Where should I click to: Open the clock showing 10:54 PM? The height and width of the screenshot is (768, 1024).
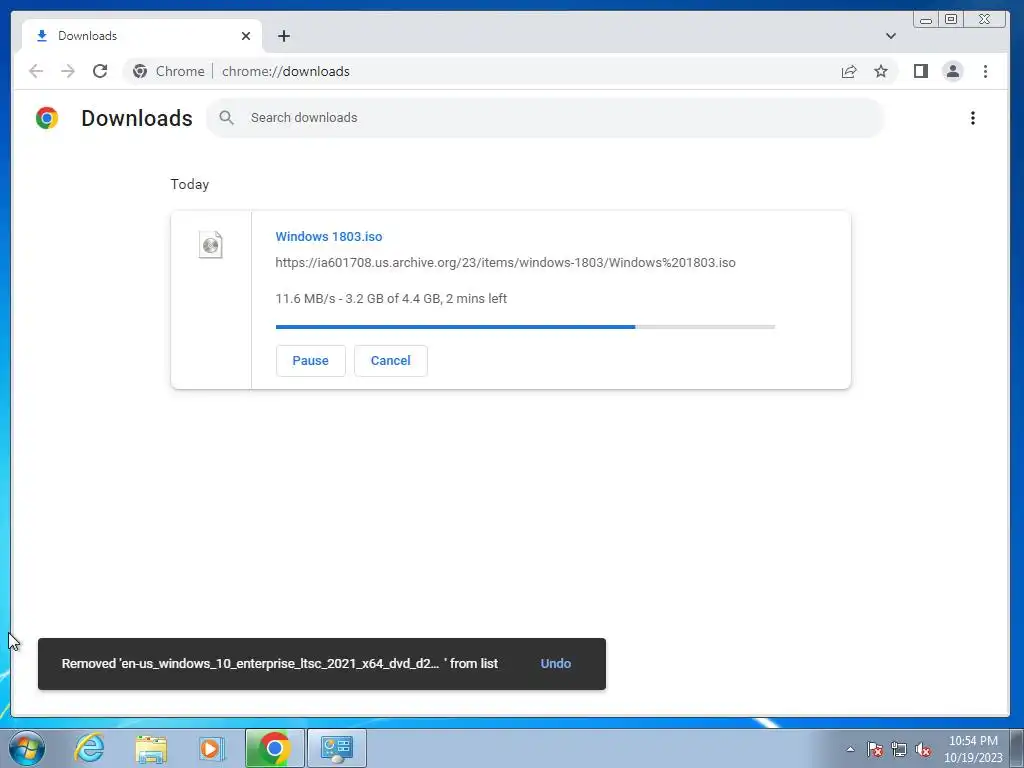pos(973,749)
